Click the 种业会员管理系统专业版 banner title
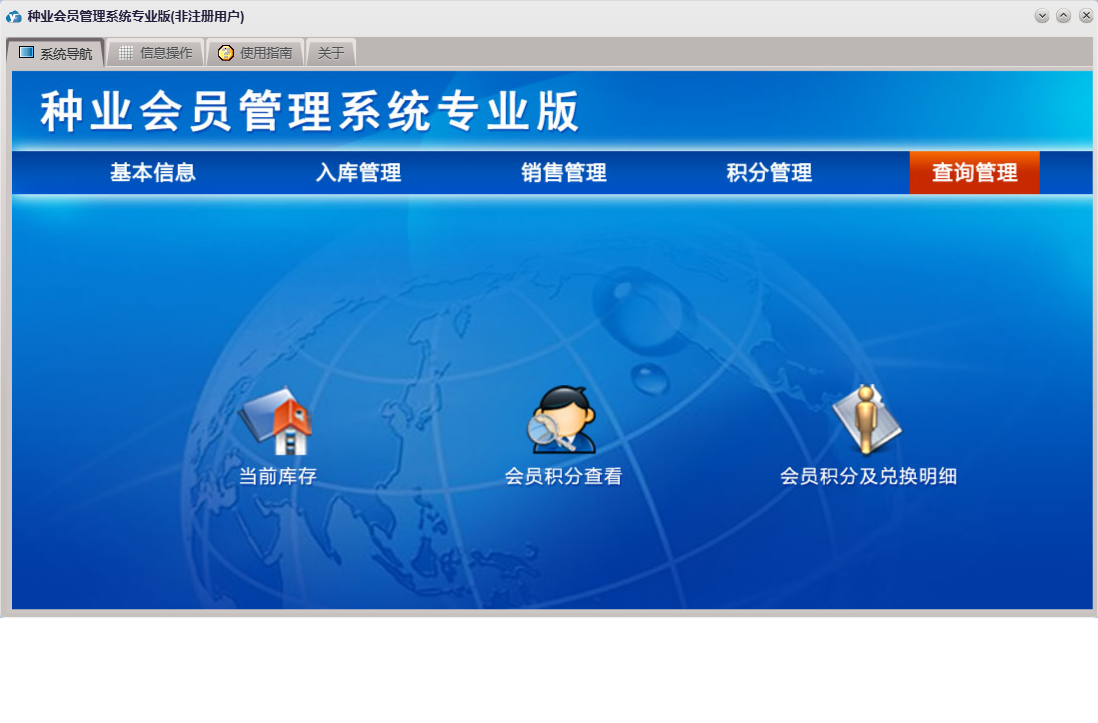Viewport: 1098px width, 723px height. 310,111
